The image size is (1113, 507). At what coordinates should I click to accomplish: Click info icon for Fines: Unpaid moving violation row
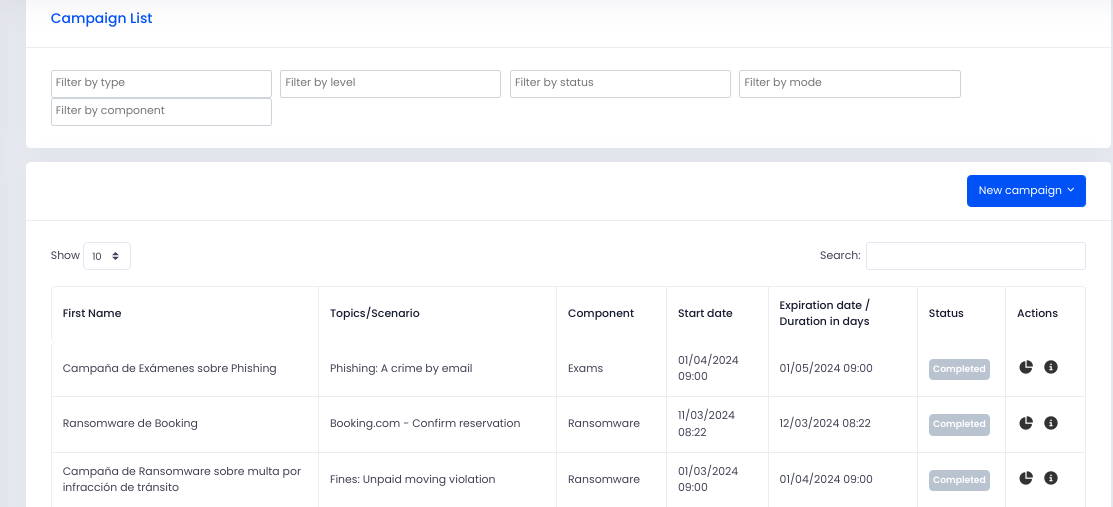tap(1051, 478)
